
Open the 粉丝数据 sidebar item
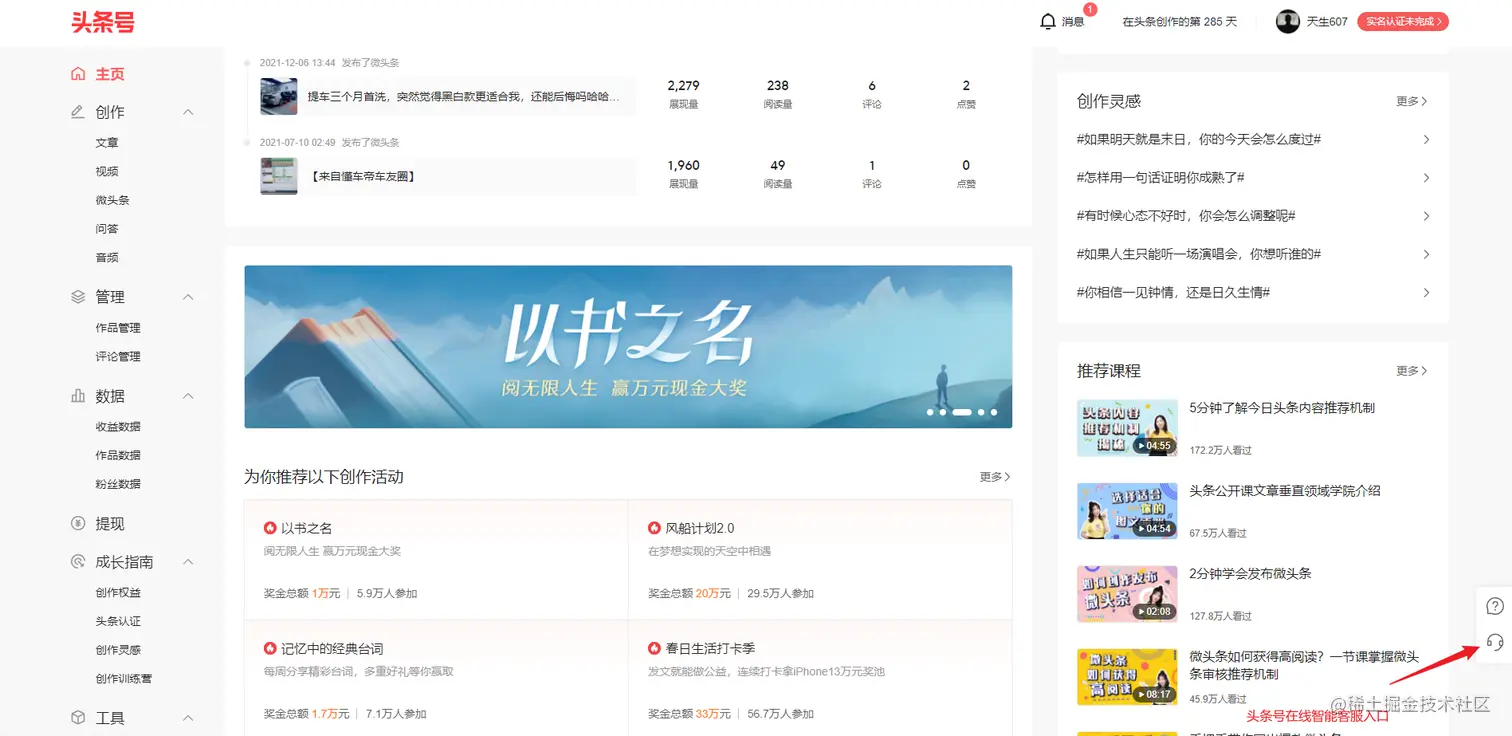(118, 484)
